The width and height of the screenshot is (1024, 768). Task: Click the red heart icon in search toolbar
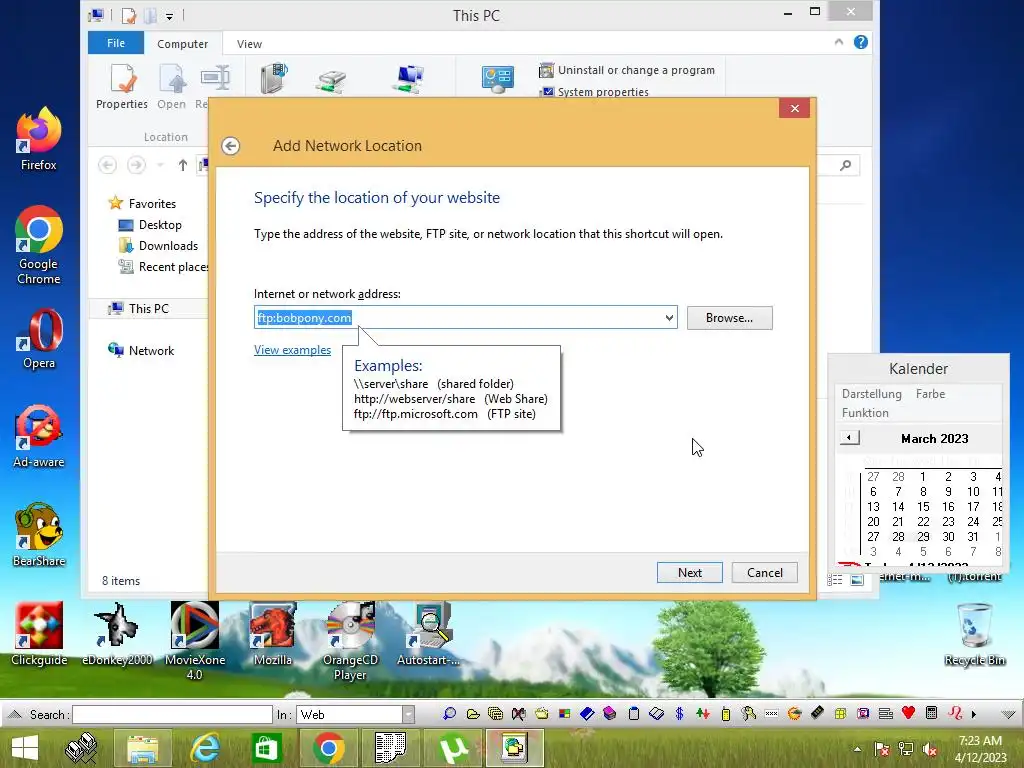(x=908, y=713)
